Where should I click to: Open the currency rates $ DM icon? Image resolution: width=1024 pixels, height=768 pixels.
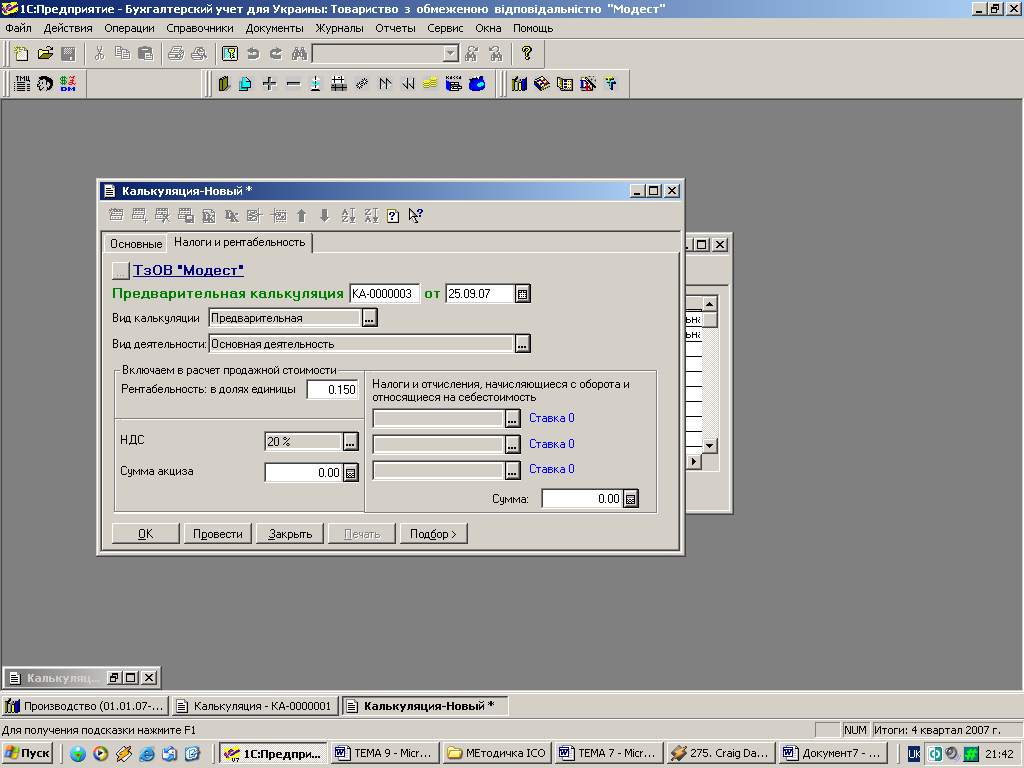tap(68, 84)
